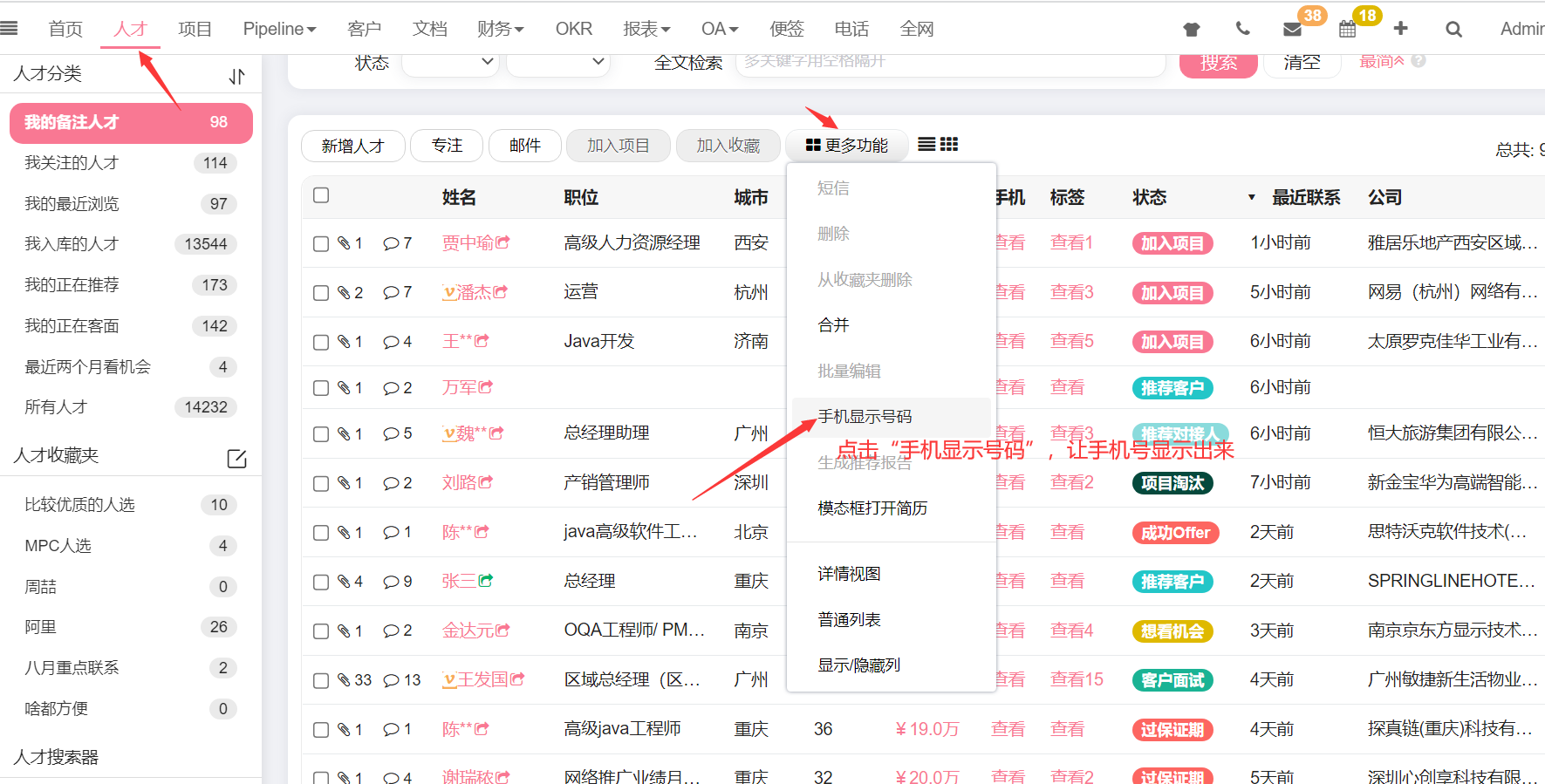Expand the 报表 menu dropdown
This screenshot has width=1545, height=784.
pos(646,29)
